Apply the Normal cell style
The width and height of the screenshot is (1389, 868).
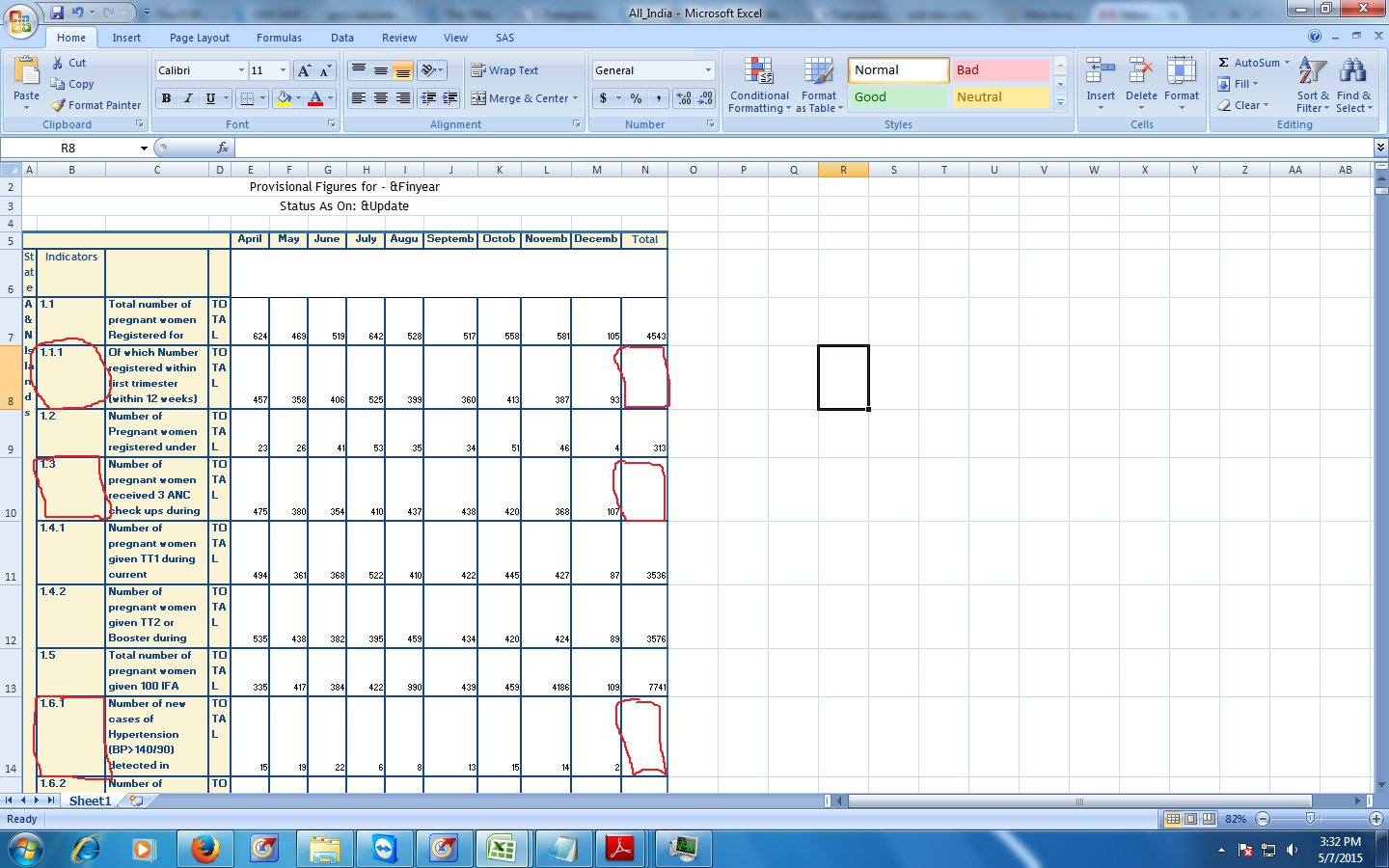898,70
